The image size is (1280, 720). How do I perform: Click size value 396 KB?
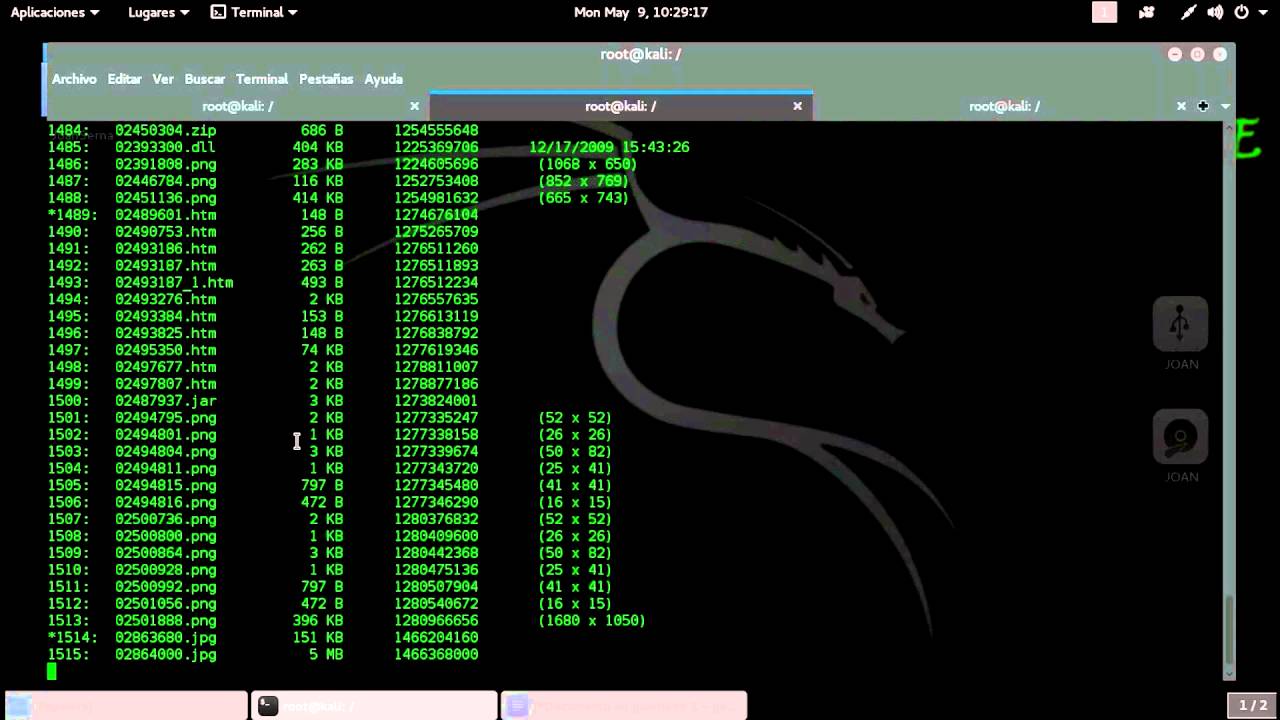pos(318,621)
